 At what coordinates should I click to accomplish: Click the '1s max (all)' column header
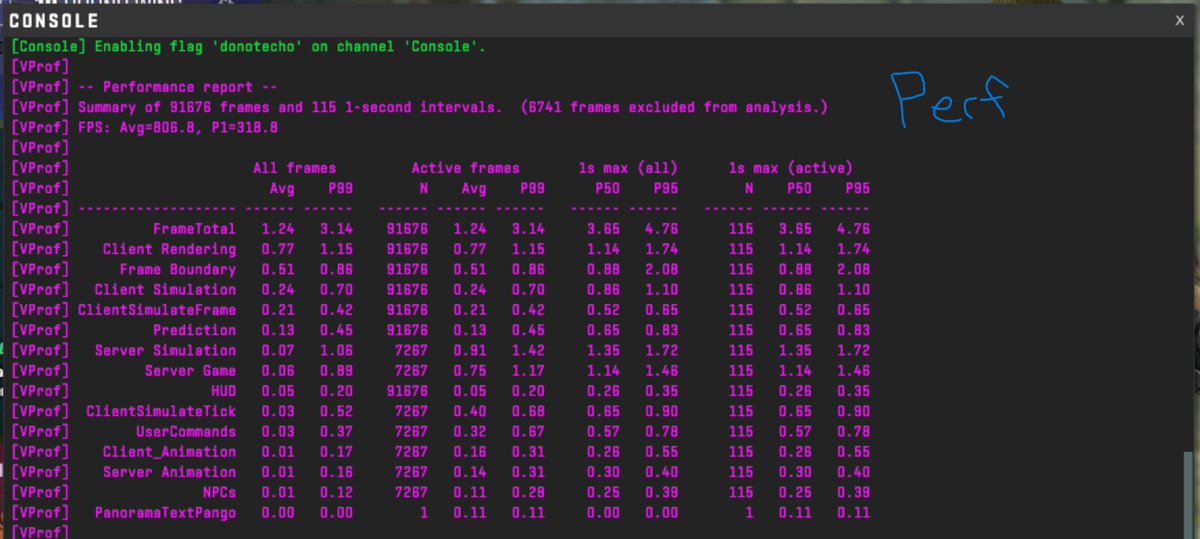(x=628, y=168)
